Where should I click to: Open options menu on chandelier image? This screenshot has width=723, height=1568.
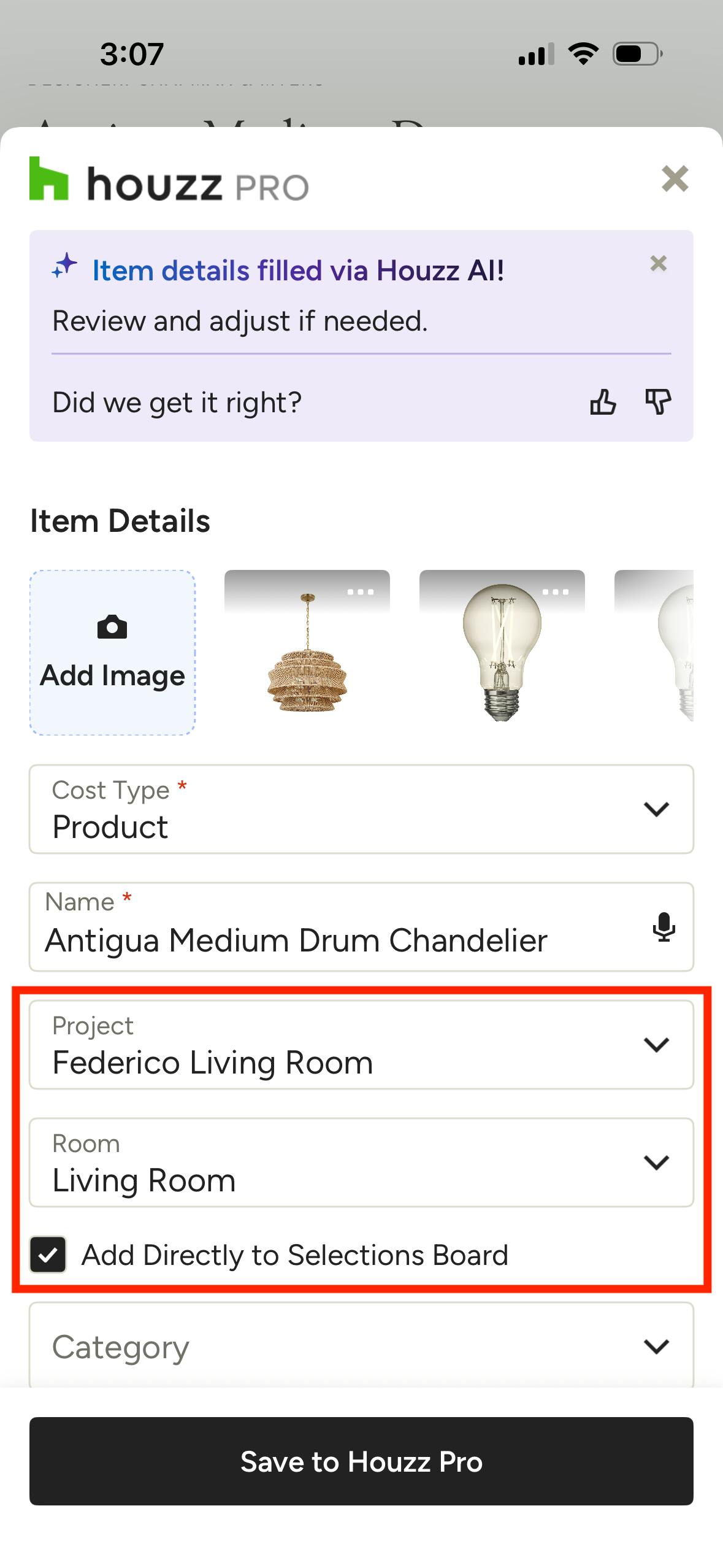click(x=361, y=592)
